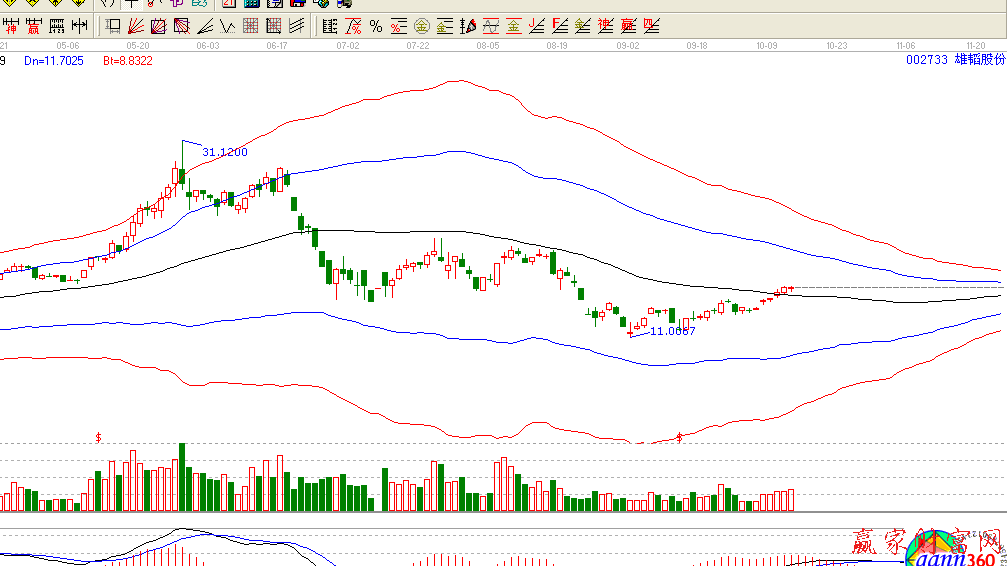
Task: Click the red F angle lines icon
Action: 560,26
